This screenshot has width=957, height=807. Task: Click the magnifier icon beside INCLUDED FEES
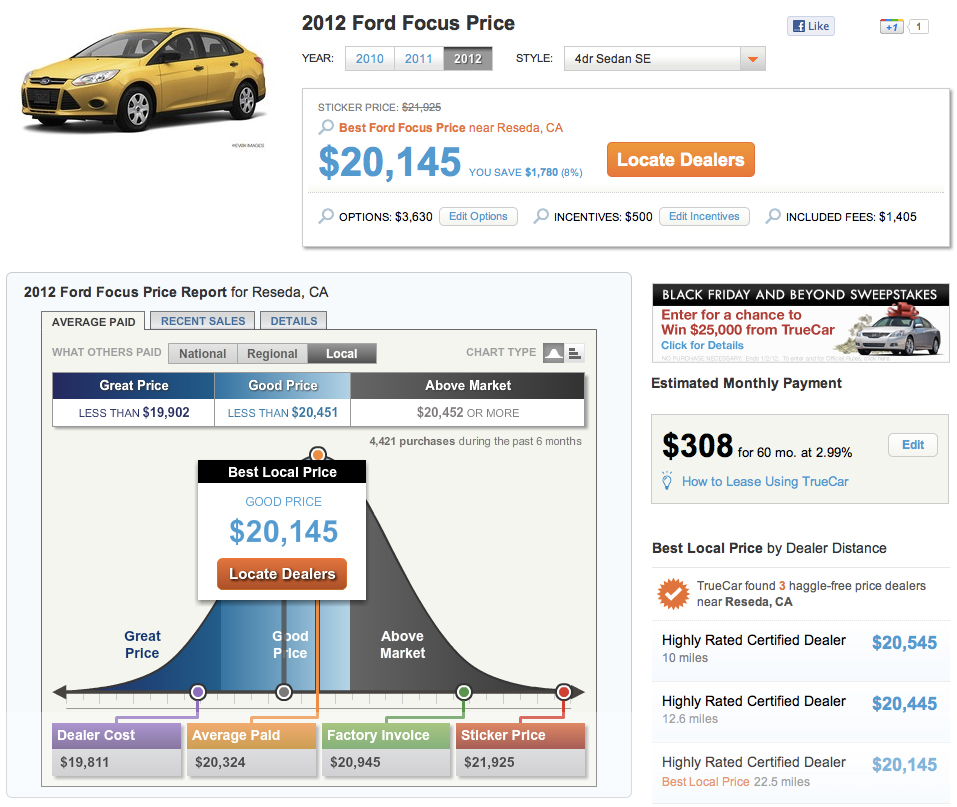773,216
